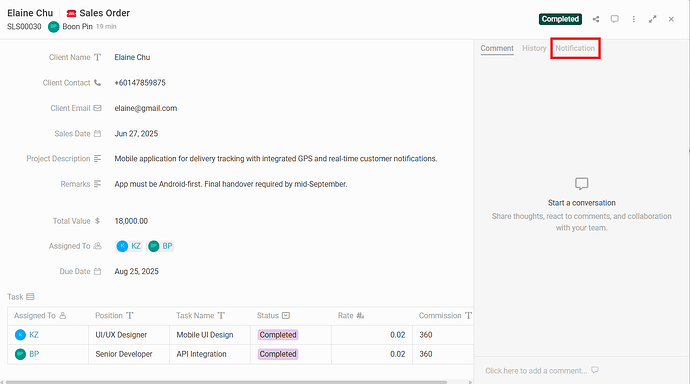This screenshot has width=690, height=384.
Task: Click the email elaine@gmail.com
Action: 146,108
